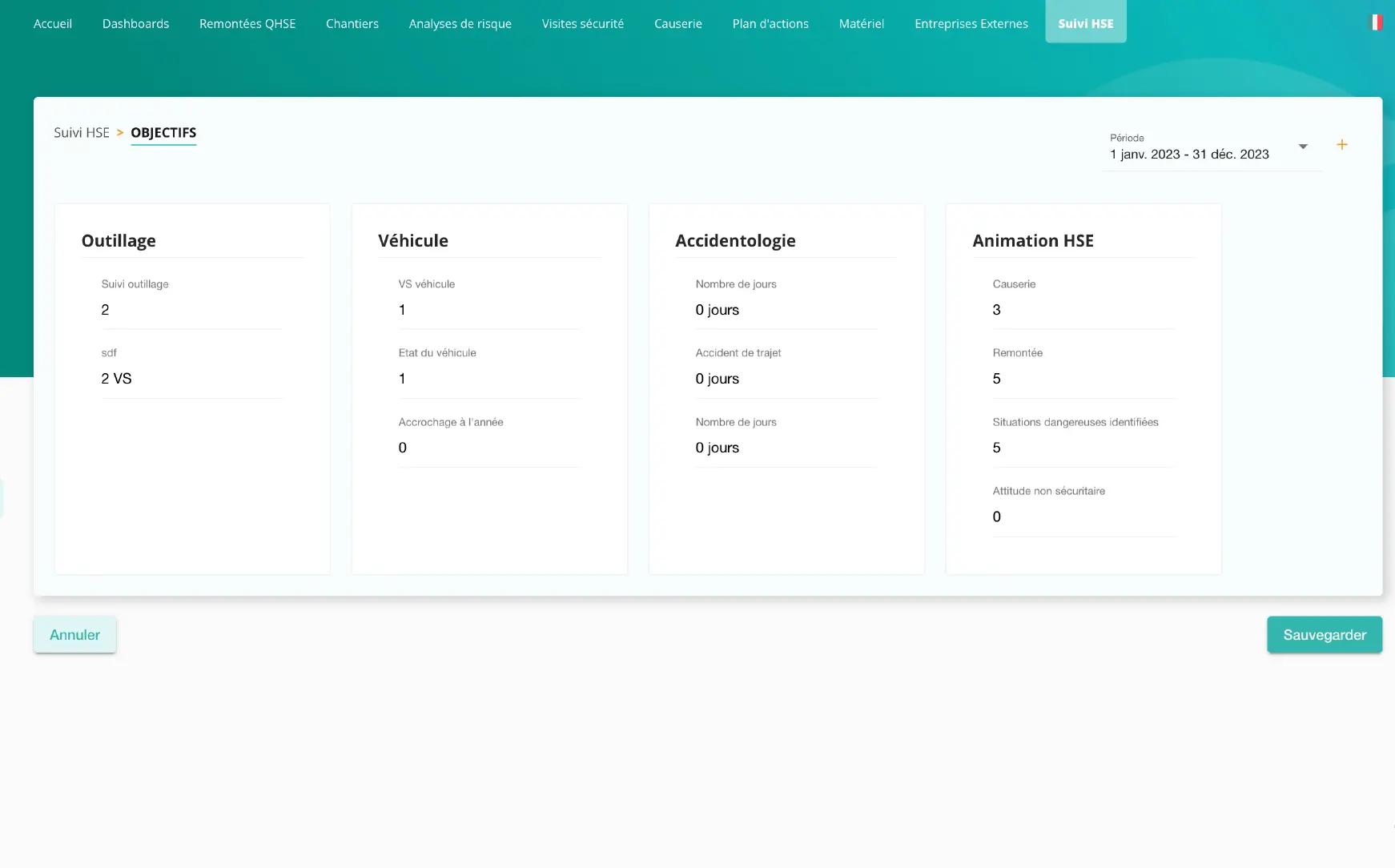Image resolution: width=1395 pixels, height=868 pixels.
Task: Open the Période dropdown arrow
Action: [x=1303, y=147]
